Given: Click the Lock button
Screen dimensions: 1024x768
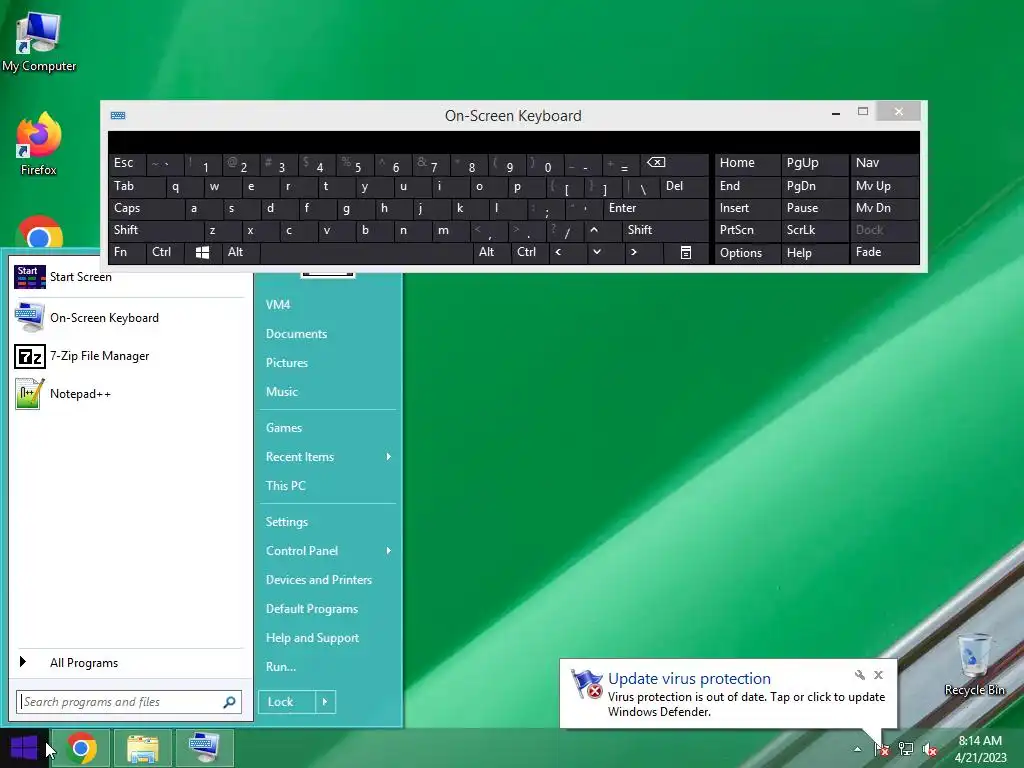Looking at the screenshot, I should click(x=287, y=702).
